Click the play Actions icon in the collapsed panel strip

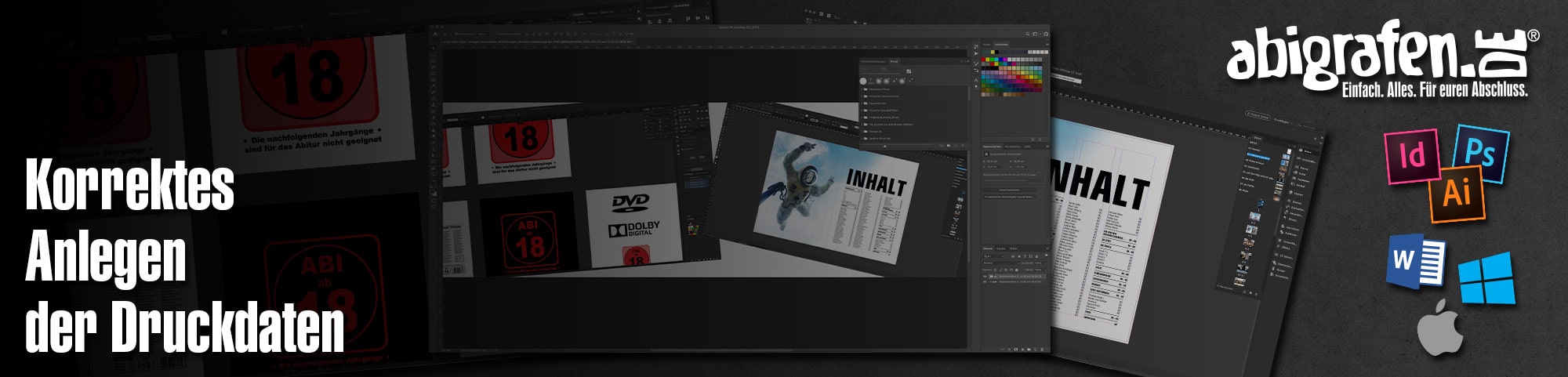976,53
